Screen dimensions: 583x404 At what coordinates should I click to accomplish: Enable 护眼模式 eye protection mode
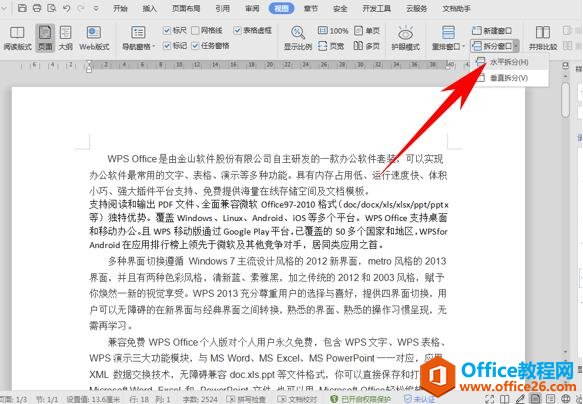(x=405, y=38)
